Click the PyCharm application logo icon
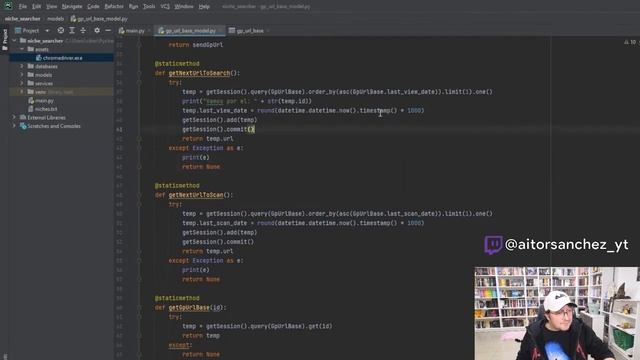This screenshot has width=640, height=360. (8, 6)
